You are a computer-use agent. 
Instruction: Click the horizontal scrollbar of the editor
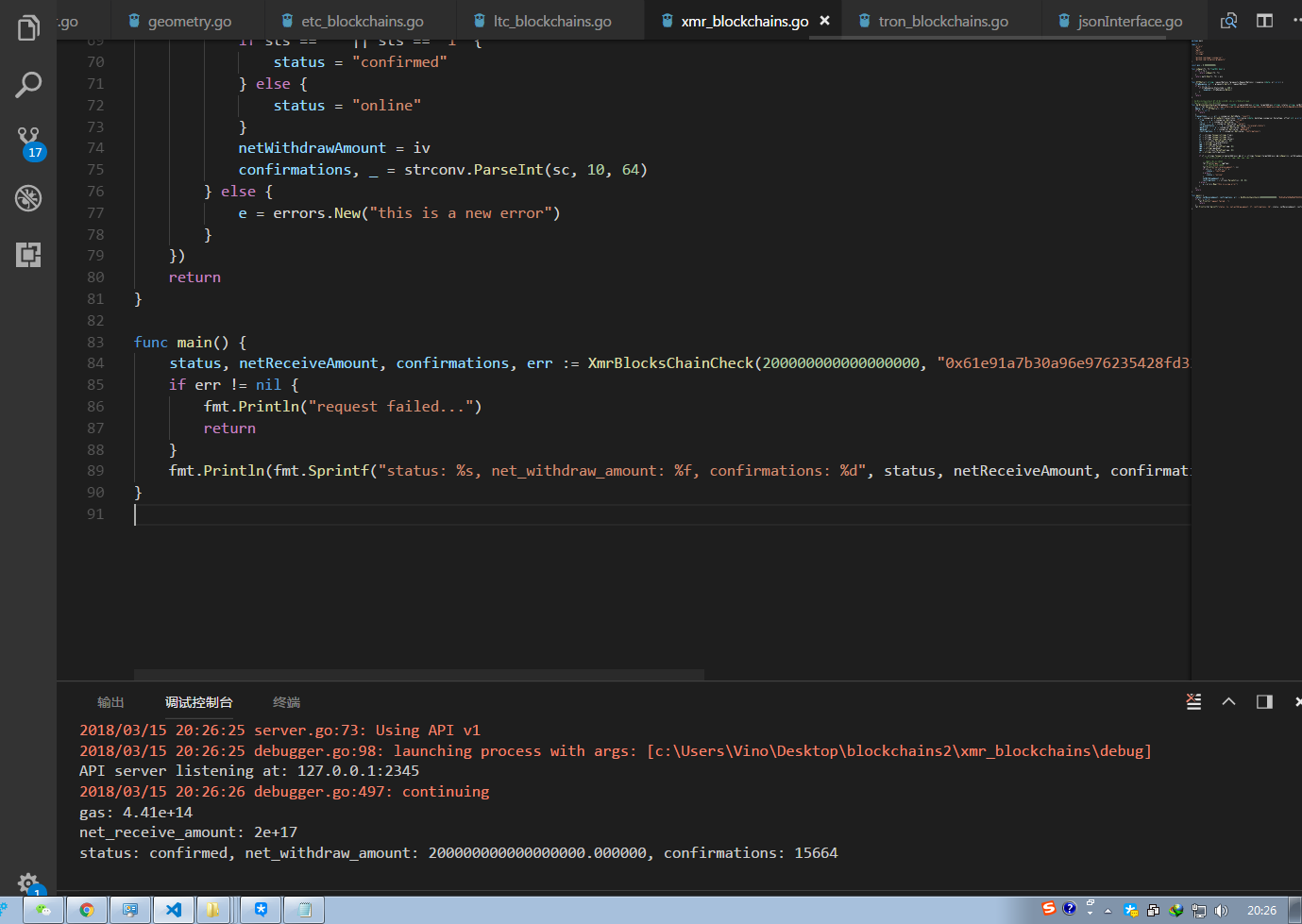point(419,675)
